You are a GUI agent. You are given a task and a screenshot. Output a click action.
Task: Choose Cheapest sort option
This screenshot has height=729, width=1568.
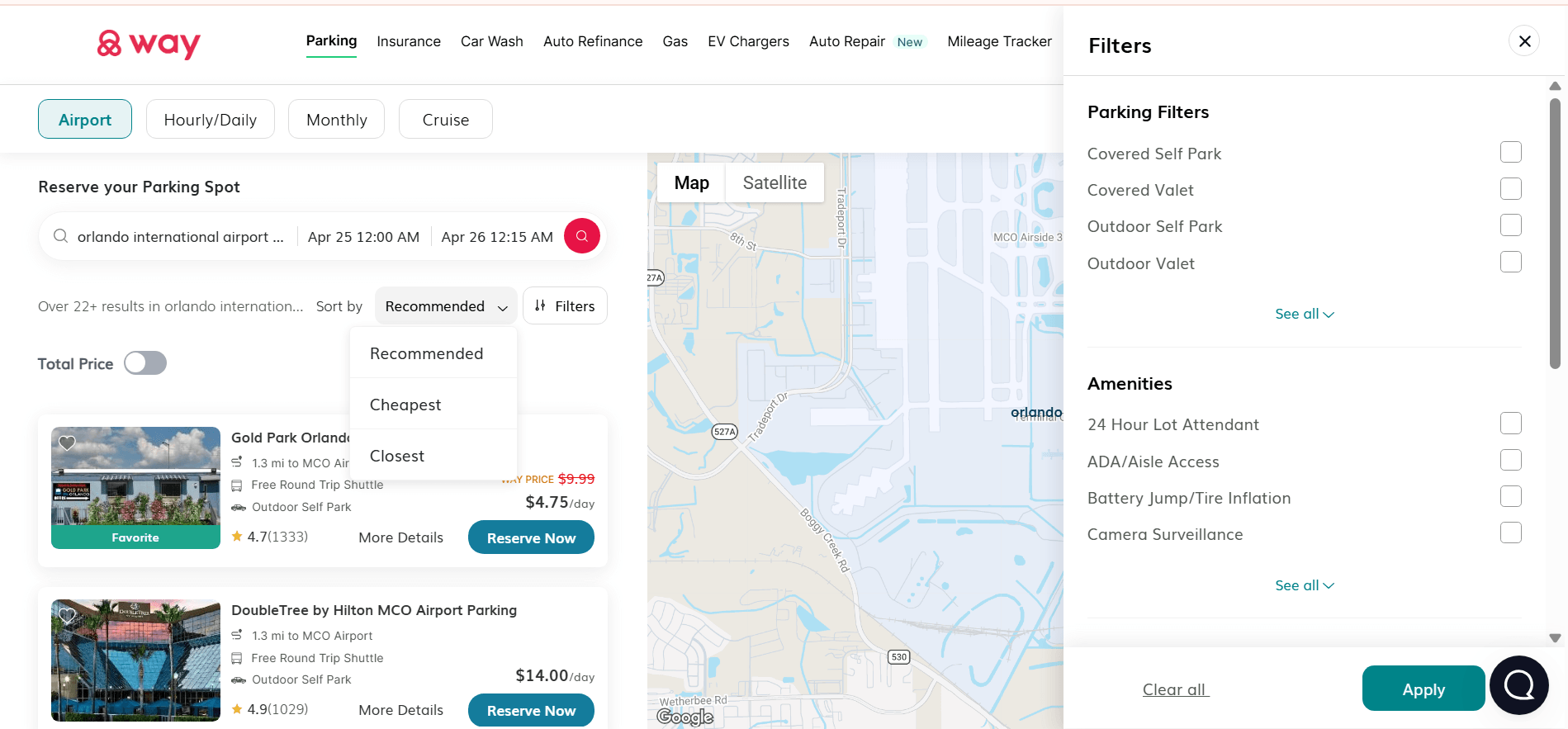coord(433,405)
